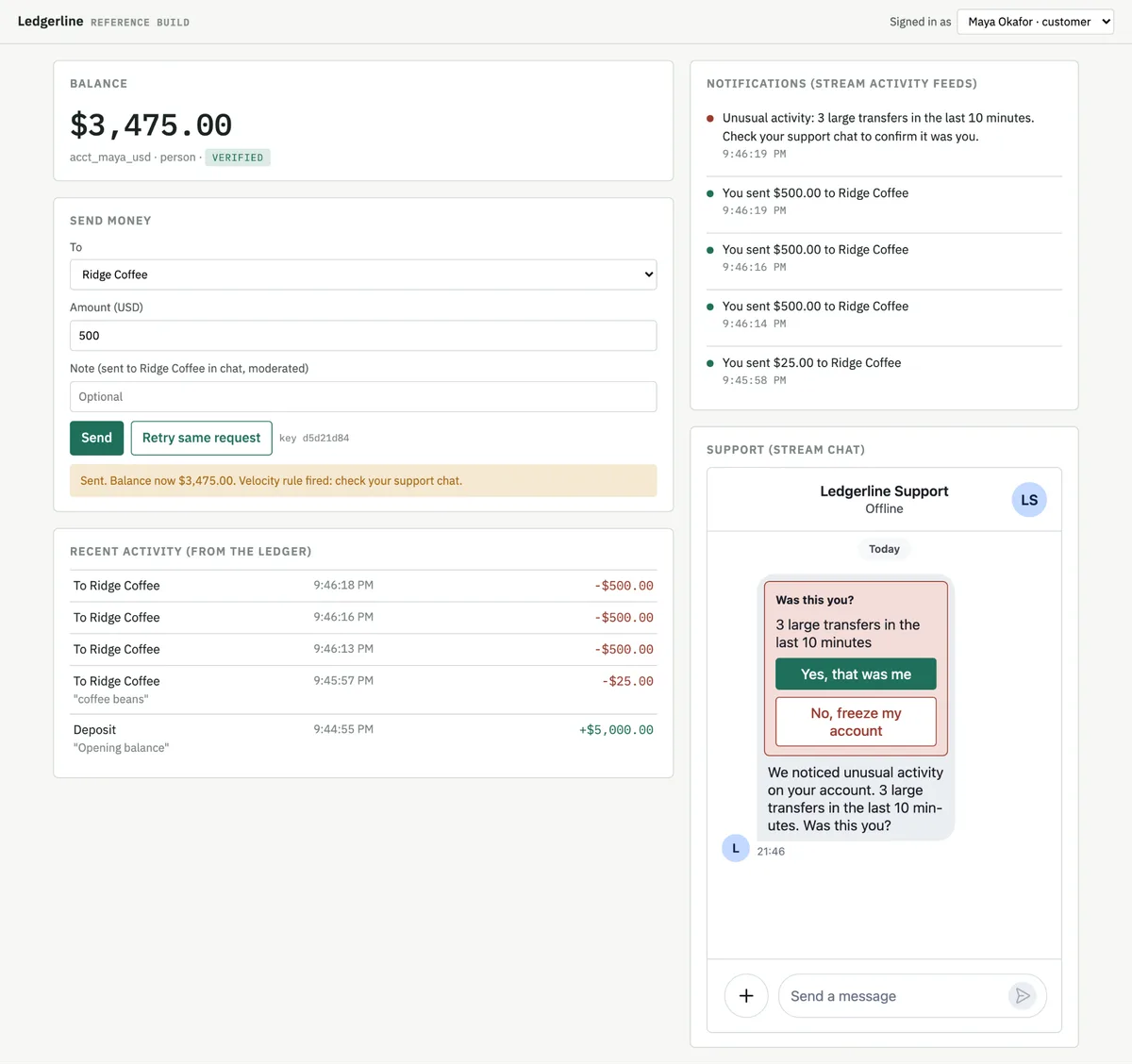Click the Deposit Opening balance row
Viewport: 1132px width, 1064px height.
(363, 739)
